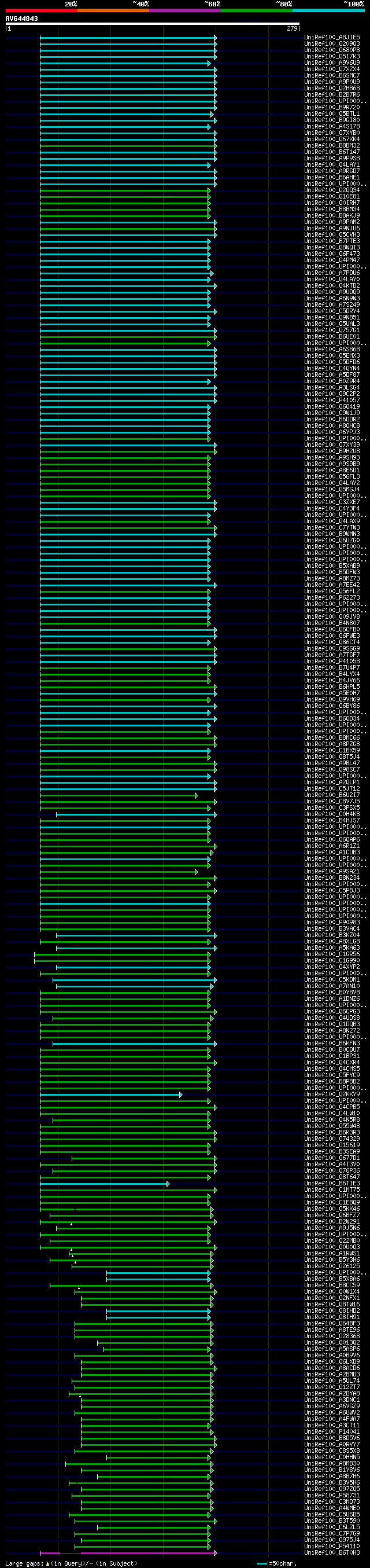This screenshot has height=1568, width=370.
Task: Open hit UniRef100_A9RGD7
Action: [x=332, y=171]
